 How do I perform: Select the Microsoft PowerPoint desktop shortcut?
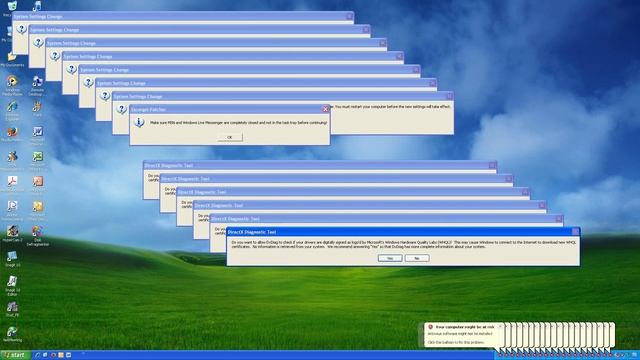tap(37, 184)
